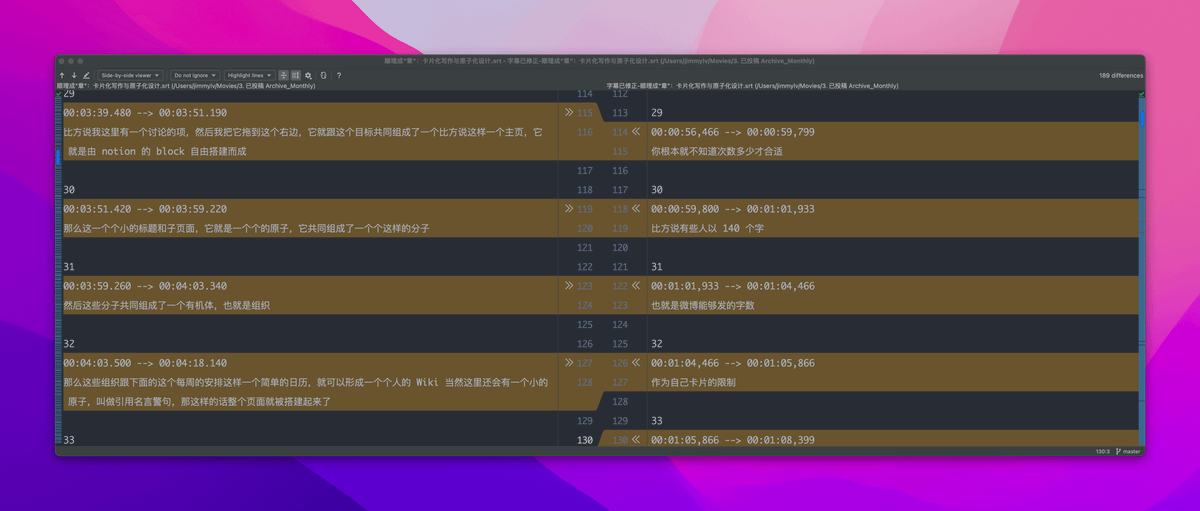Open the Highlight lines dropdown
Viewport: 1200px width, 511px height.
click(x=249, y=75)
